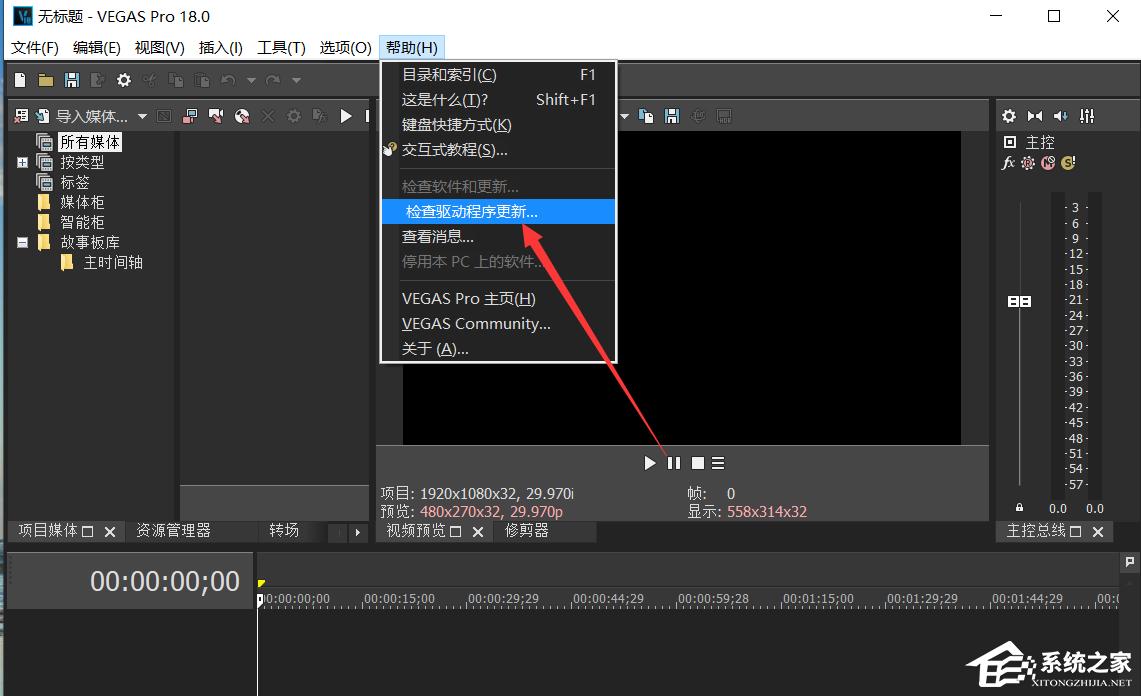Toggle the master fader lock icon
The height and width of the screenshot is (696, 1141).
(x=1019, y=508)
